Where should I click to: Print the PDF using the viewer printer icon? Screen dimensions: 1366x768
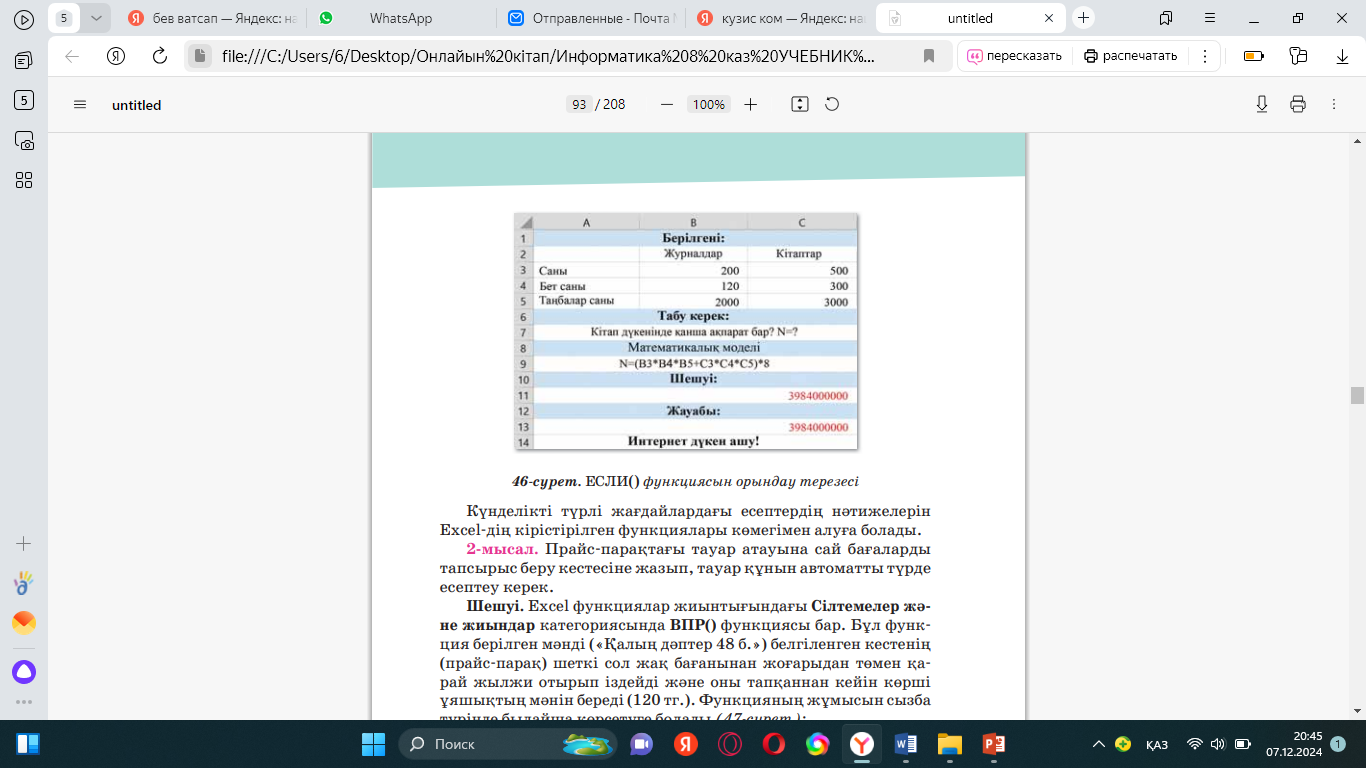(x=1298, y=104)
